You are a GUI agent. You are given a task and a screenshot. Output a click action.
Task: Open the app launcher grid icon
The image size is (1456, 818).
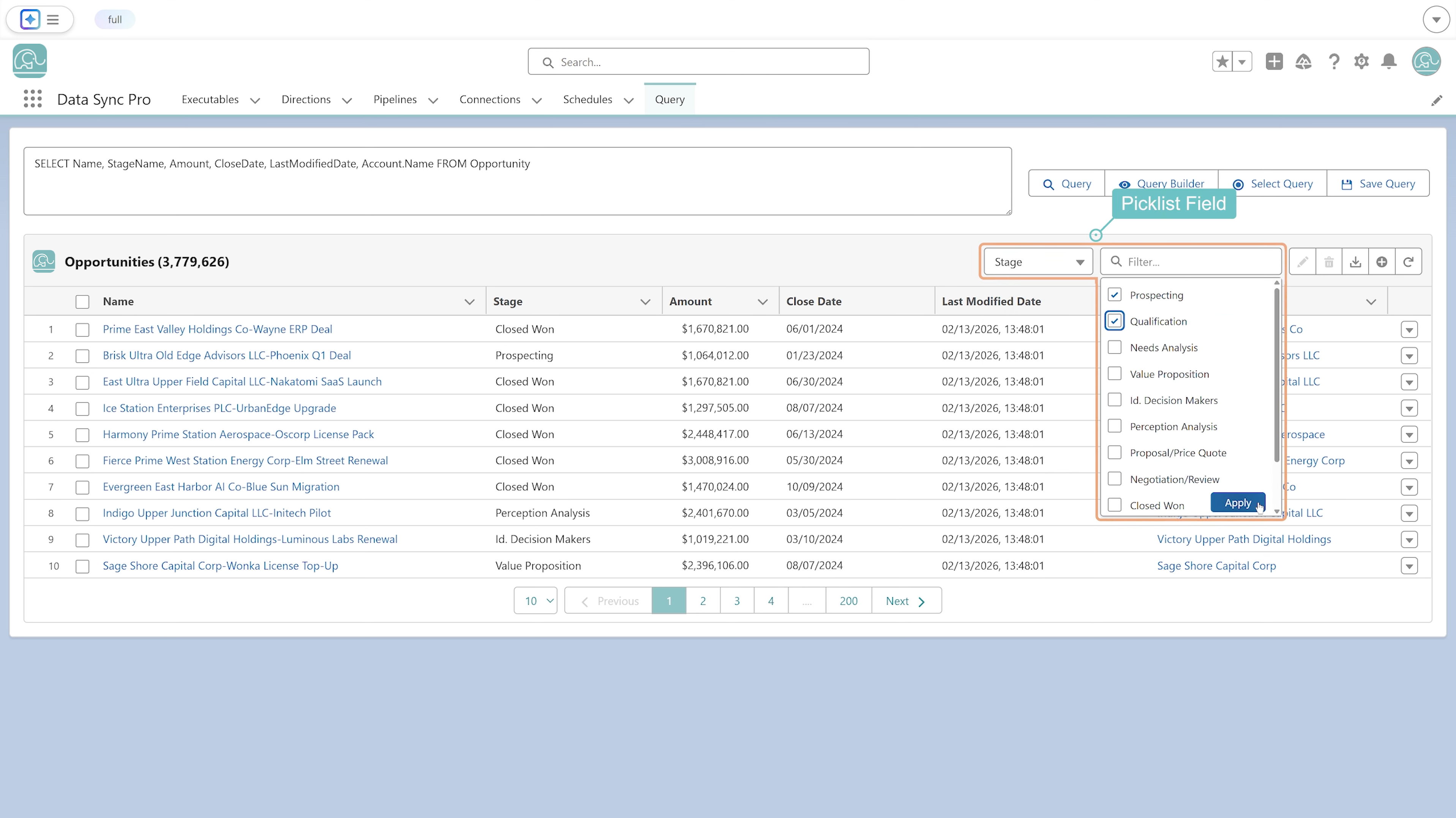click(33, 99)
